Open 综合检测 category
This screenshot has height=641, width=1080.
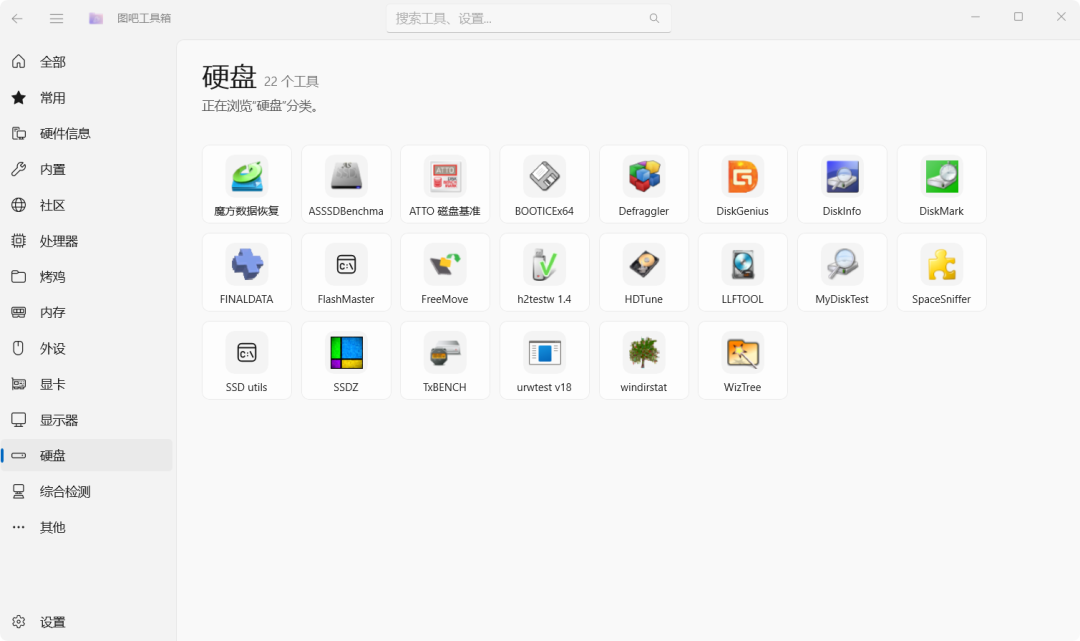click(87, 492)
